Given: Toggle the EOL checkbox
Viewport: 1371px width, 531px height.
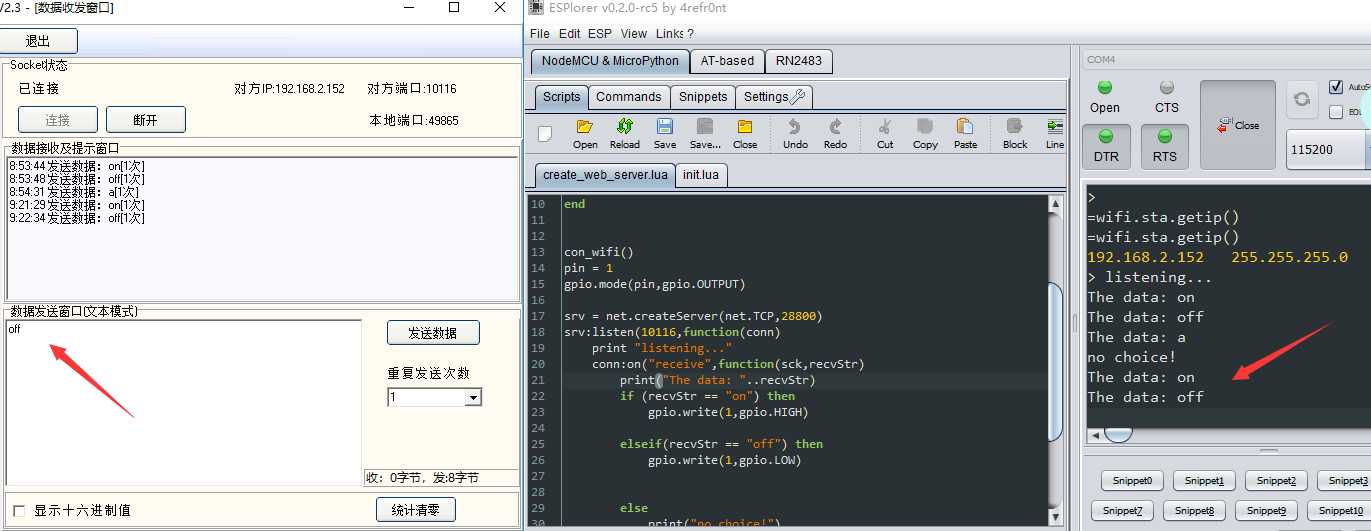Looking at the screenshot, I should tap(1336, 112).
